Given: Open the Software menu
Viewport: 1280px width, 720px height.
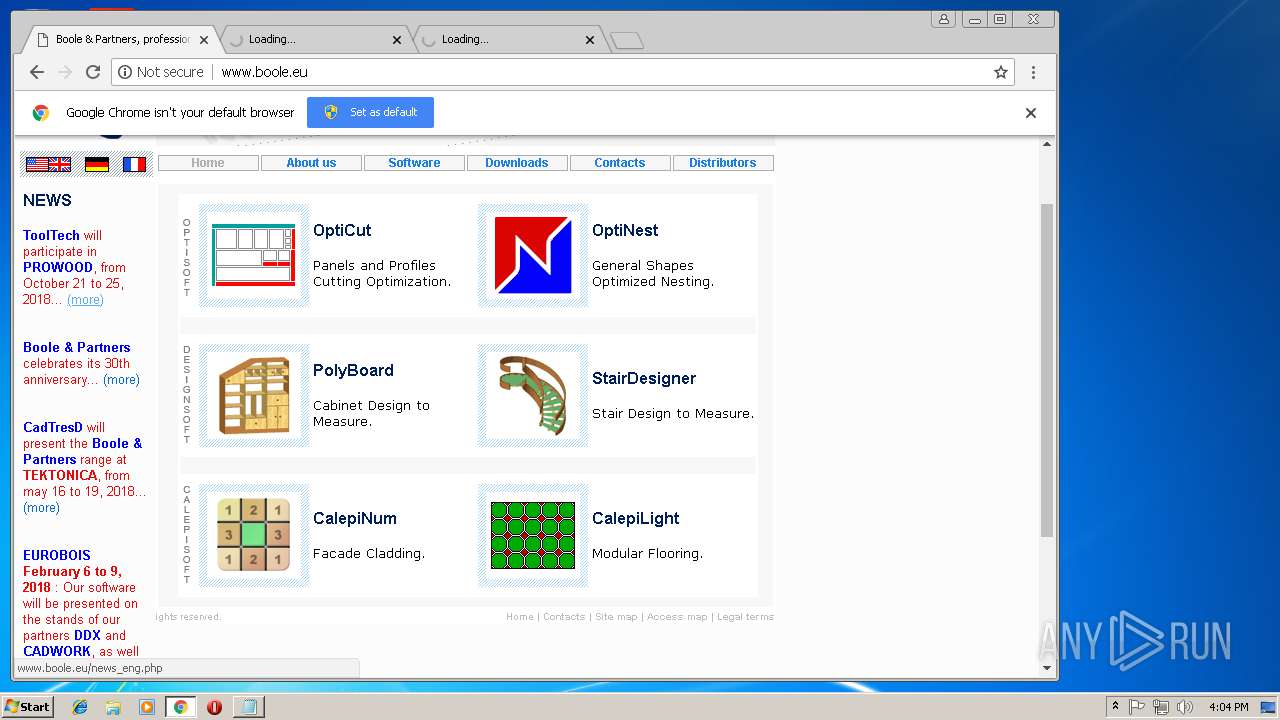Looking at the screenshot, I should tap(414, 163).
